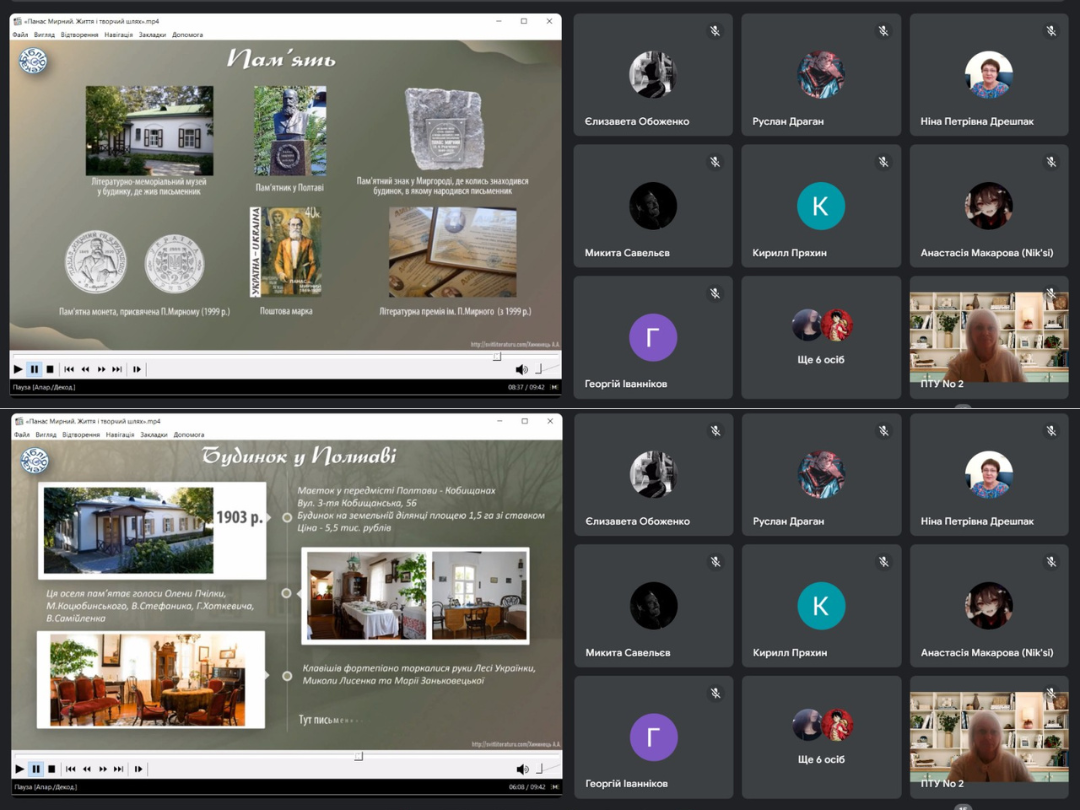1080x810 pixels.
Task: Click the volume slider in the 08:37 player
Action: pyautogui.click(x=546, y=369)
